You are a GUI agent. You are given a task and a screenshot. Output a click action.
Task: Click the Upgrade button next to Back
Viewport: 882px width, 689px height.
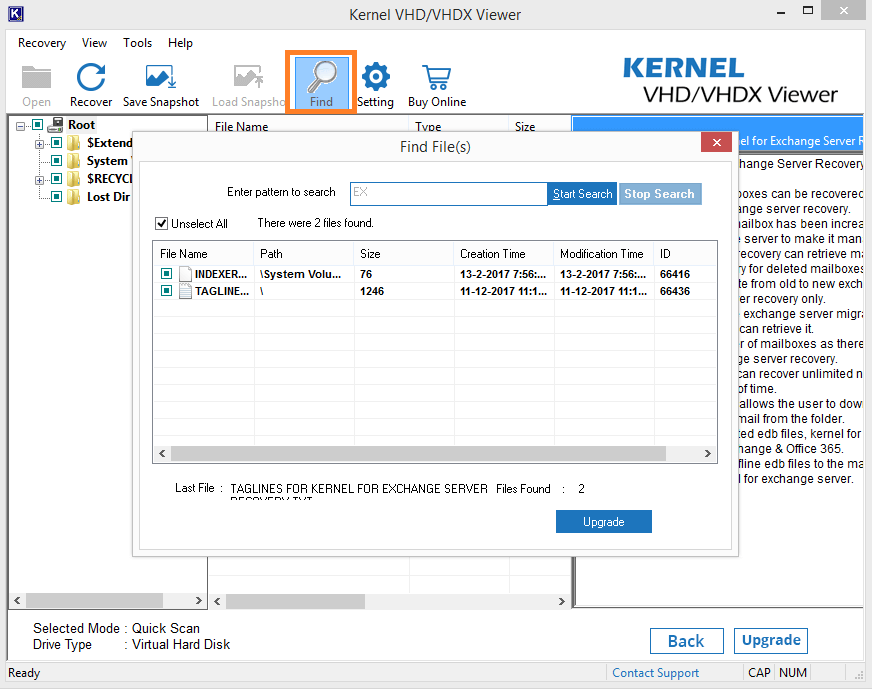pos(771,641)
